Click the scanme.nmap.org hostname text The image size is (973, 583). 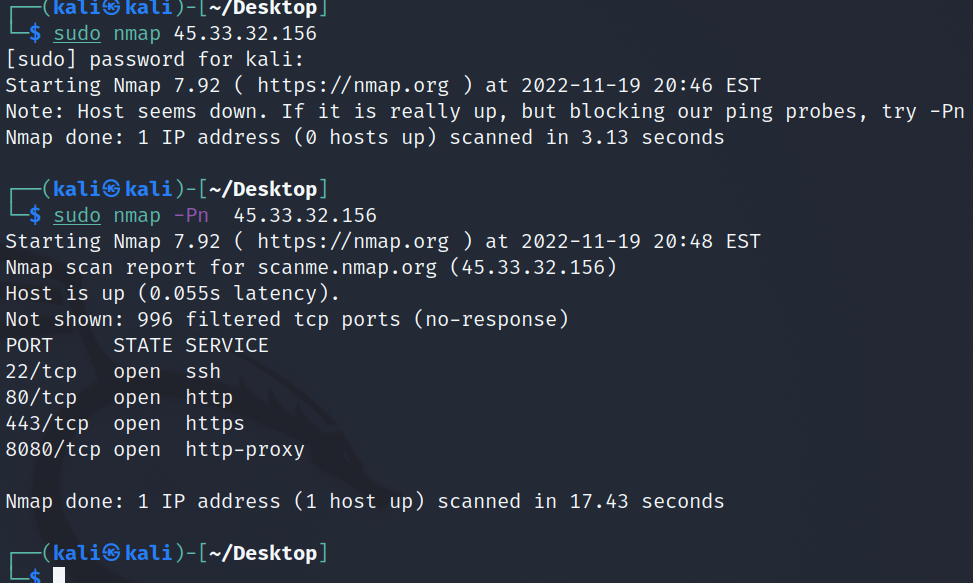pos(347,267)
